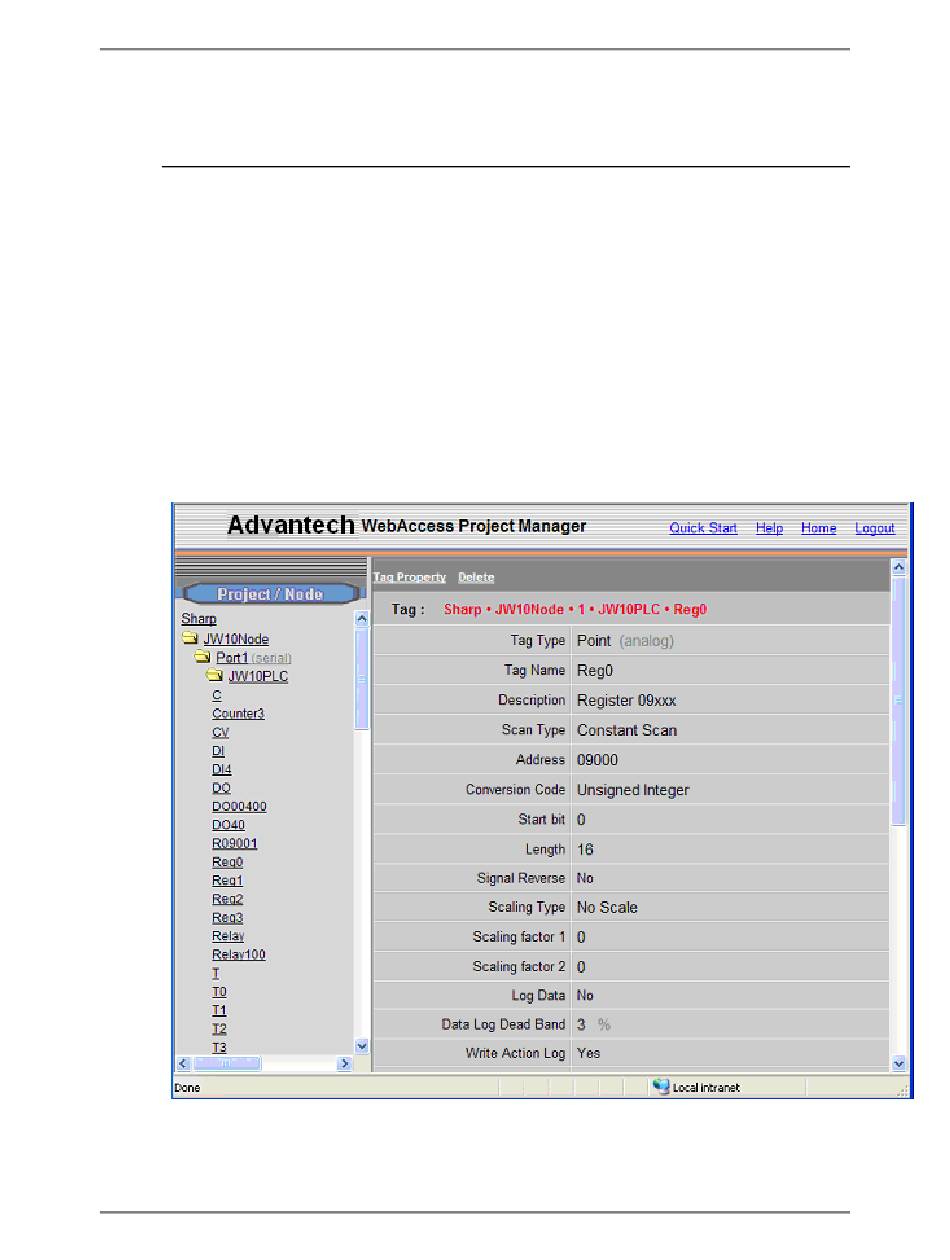Select the Sharp project link
The height and width of the screenshot is (1260, 950).
199,619
